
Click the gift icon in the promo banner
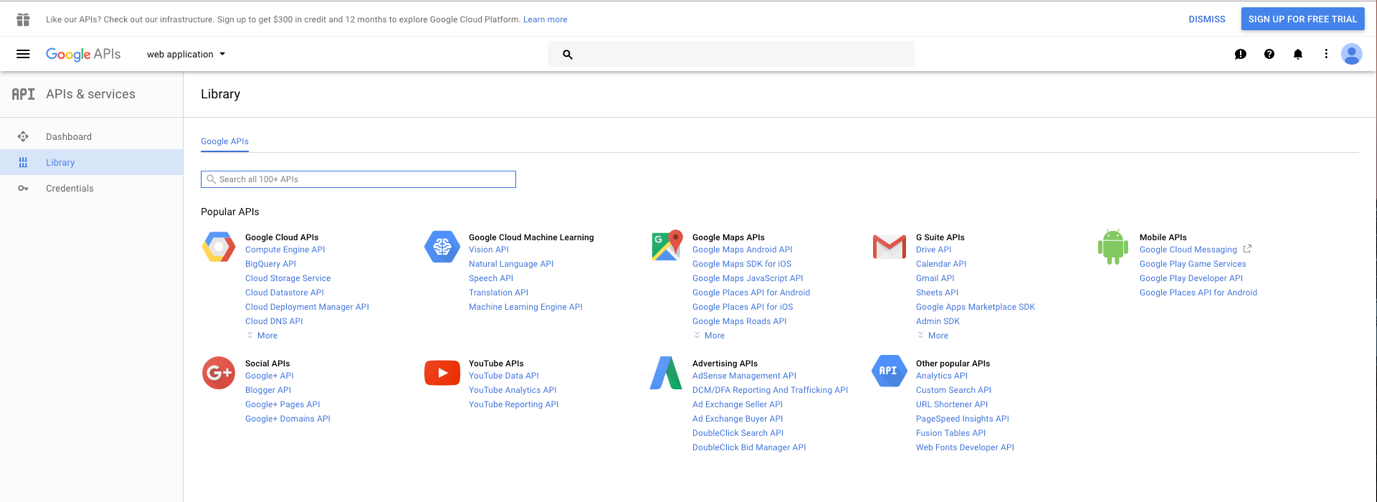click(23, 19)
